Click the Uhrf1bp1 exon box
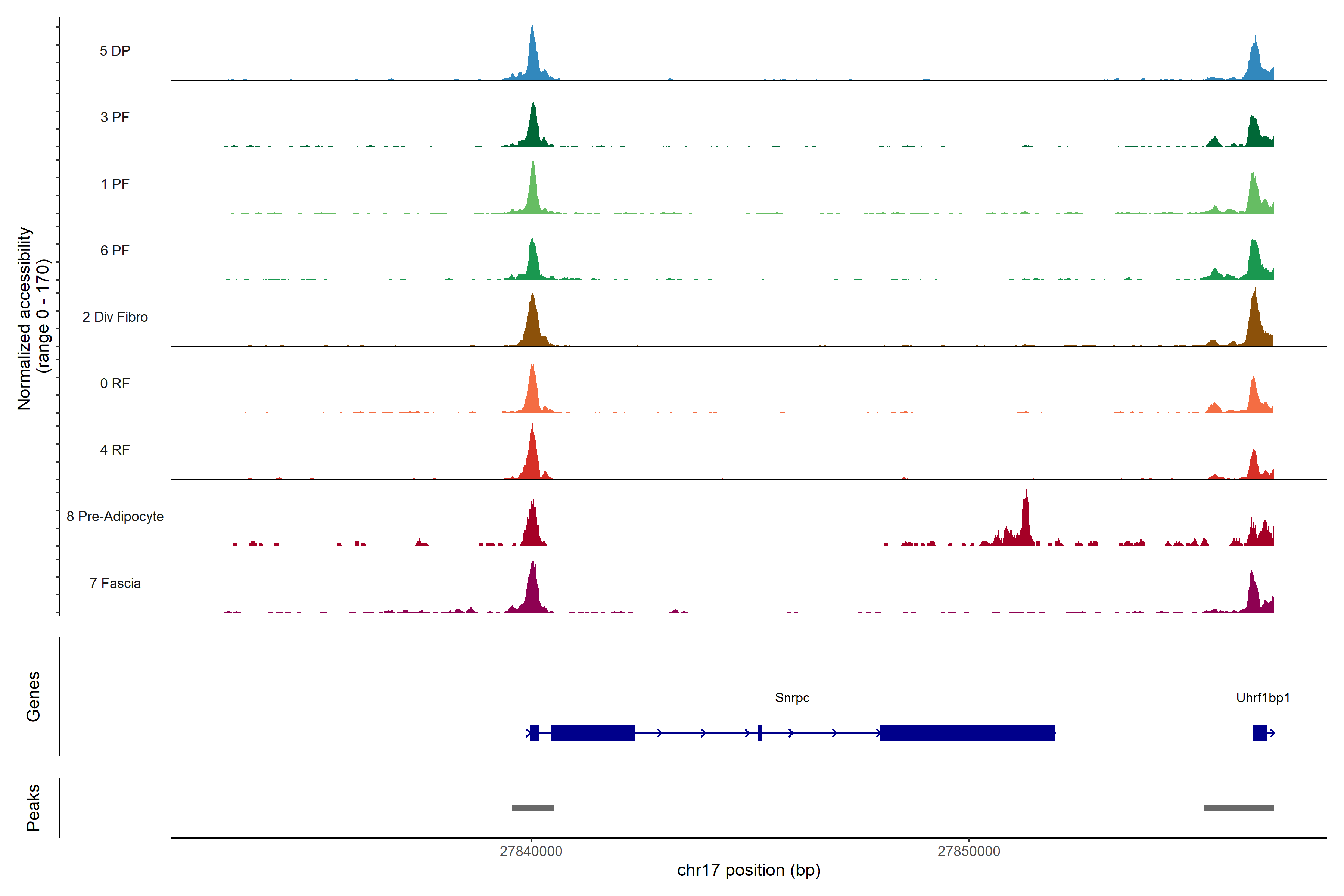1344x896 pixels. click(1259, 732)
